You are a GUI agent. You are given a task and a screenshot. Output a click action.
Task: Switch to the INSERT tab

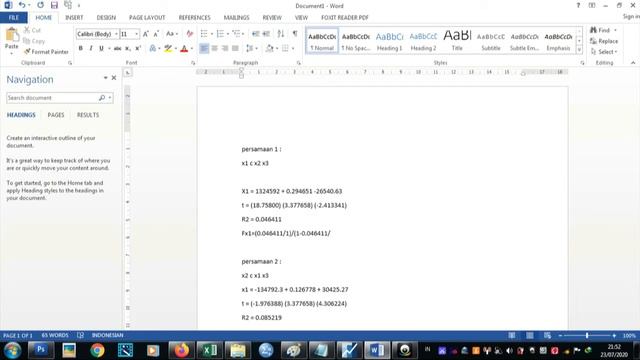[74, 18]
